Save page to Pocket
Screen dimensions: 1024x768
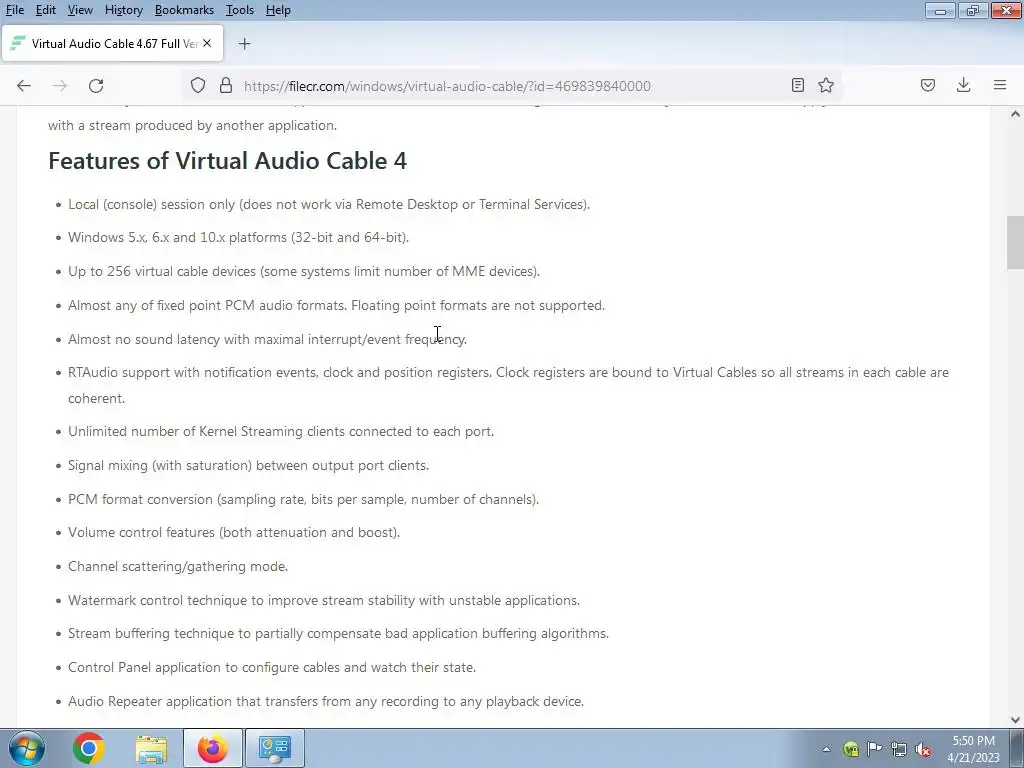(928, 86)
